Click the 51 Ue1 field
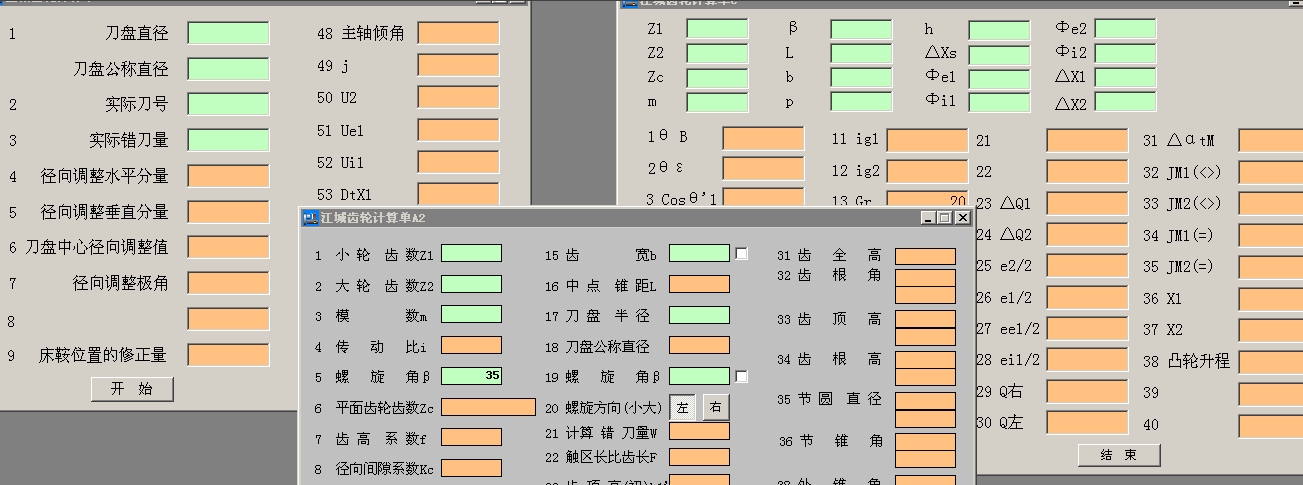 458,130
